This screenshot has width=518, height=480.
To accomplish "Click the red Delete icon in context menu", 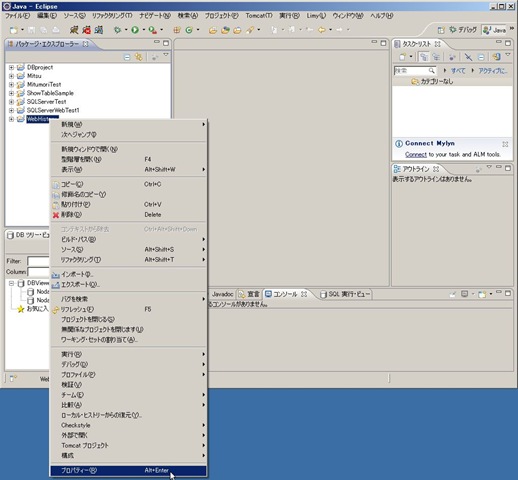I will tap(56, 215).
